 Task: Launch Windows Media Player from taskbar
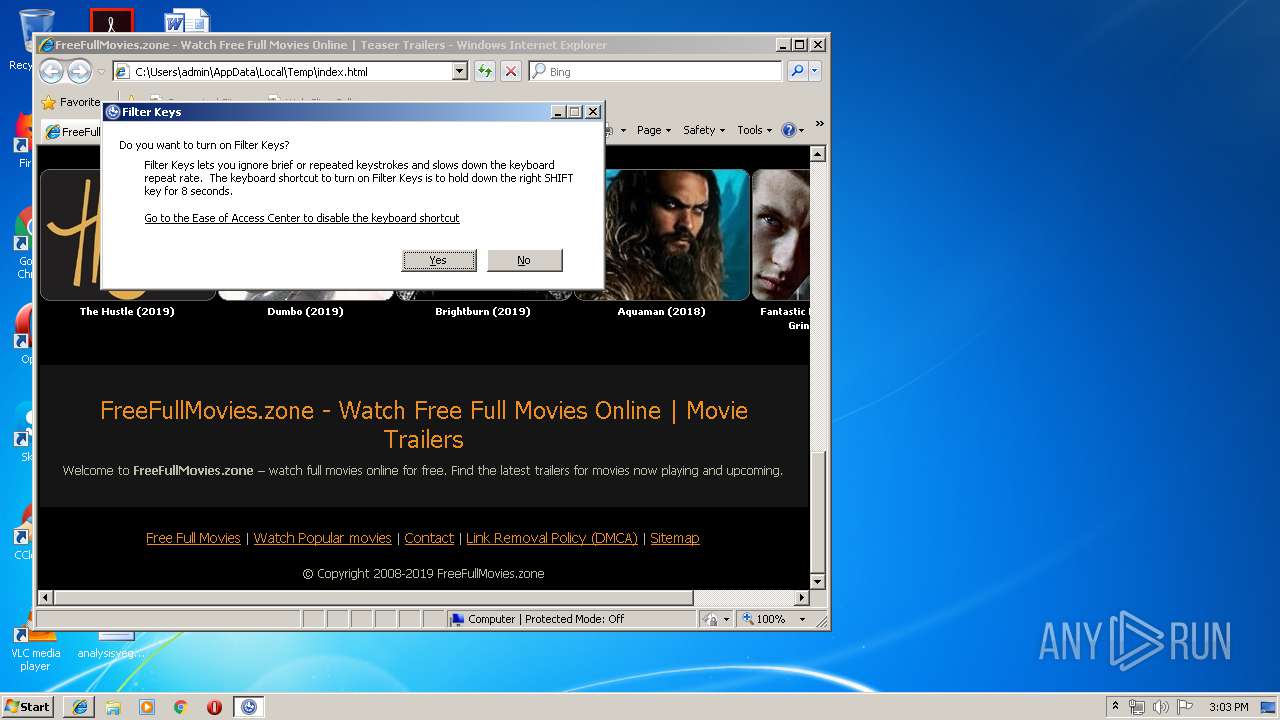147,707
